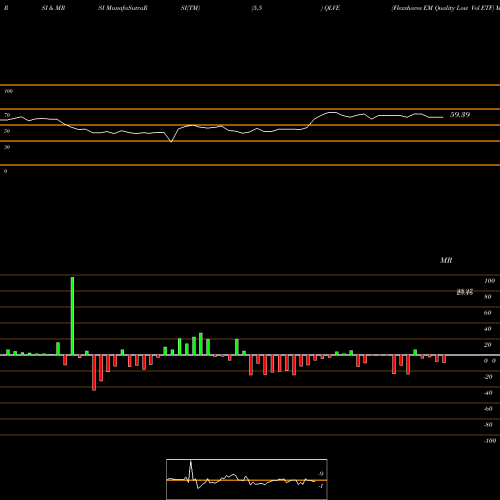Click the RSI value label 59.39
Viewport: 500px width, 500px height.
pyautogui.click(x=460, y=115)
